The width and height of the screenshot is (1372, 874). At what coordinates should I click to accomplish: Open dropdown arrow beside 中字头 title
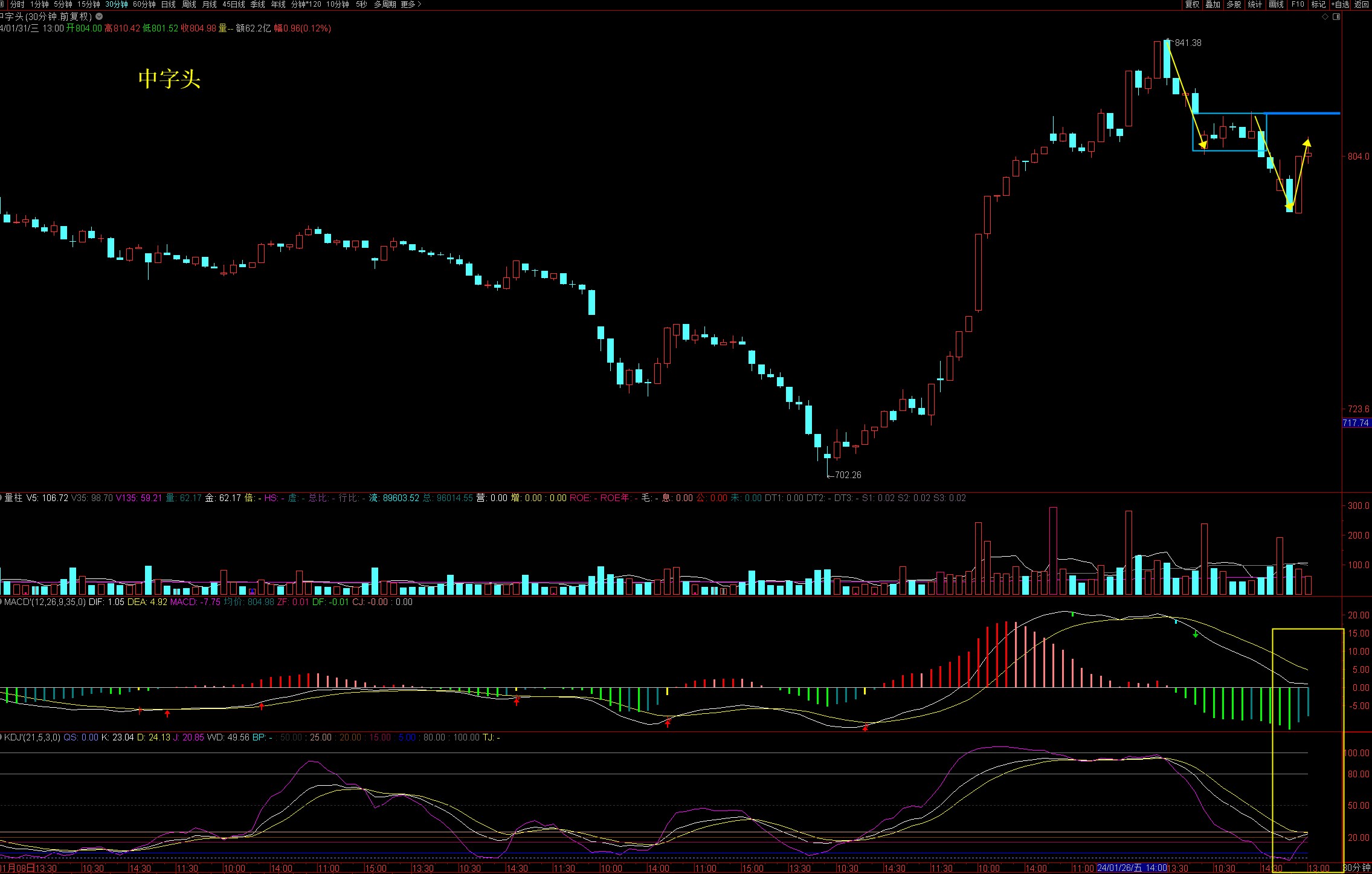tap(99, 17)
